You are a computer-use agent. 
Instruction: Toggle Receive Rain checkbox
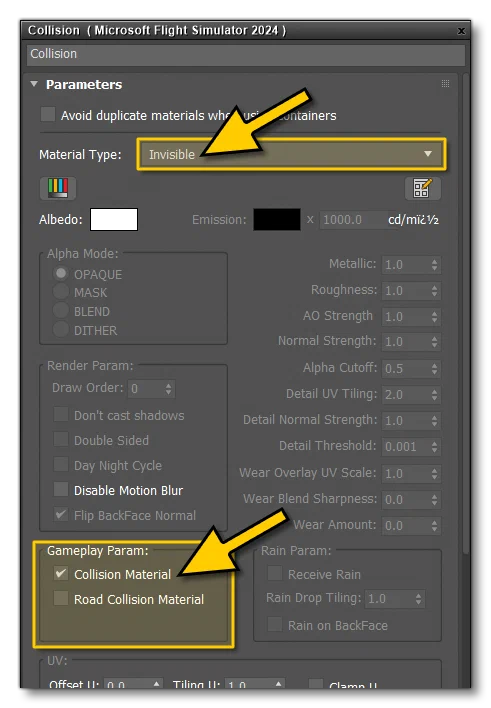click(275, 573)
